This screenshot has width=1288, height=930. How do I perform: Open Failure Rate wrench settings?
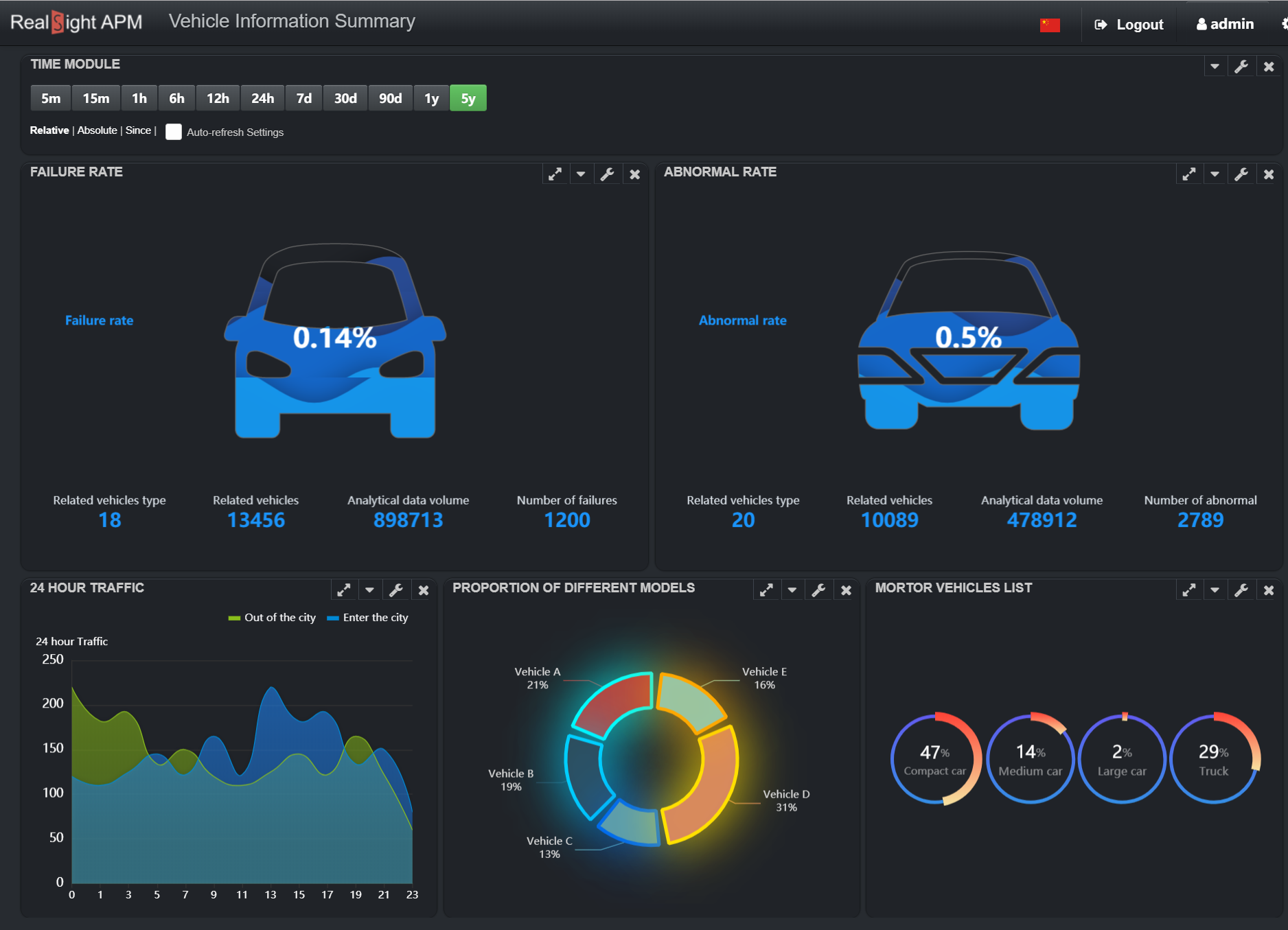[x=608, y=174]
